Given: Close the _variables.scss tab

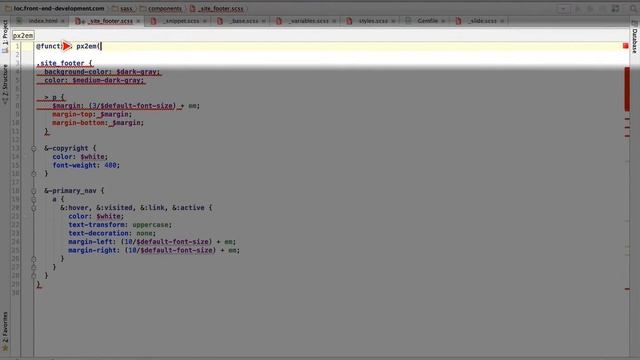Looking at the screenshot, I should (334, 21).
